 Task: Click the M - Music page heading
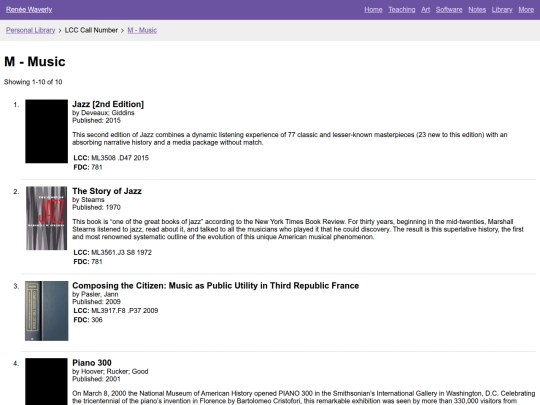[x=35, y=62]
